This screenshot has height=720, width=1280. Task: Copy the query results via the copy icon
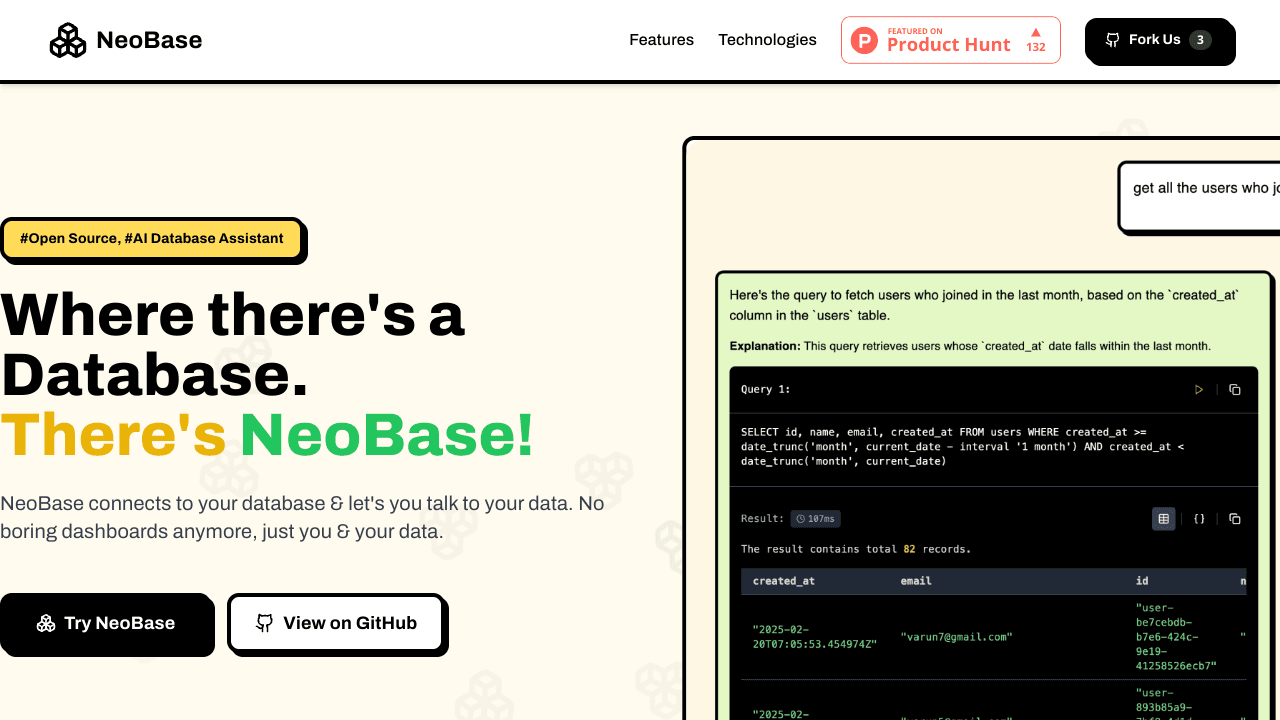coord(1234,519)
